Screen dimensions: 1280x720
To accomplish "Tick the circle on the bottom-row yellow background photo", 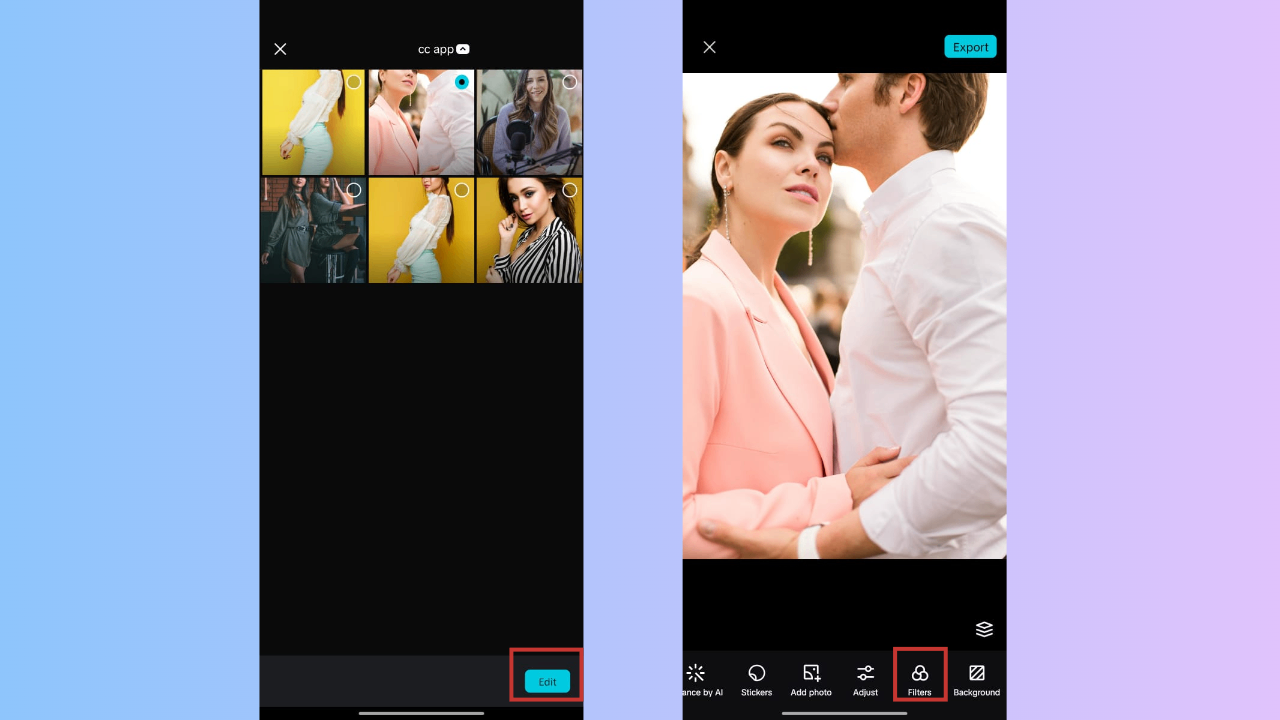I will click(x=461, y=189).
